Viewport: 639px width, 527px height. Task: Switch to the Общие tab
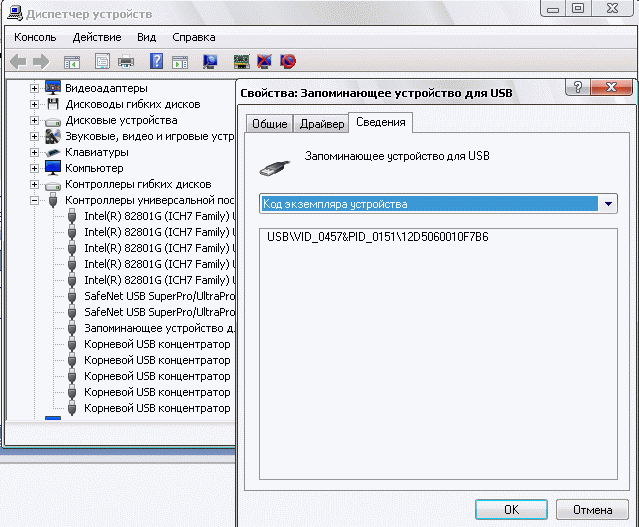(269, 124)
